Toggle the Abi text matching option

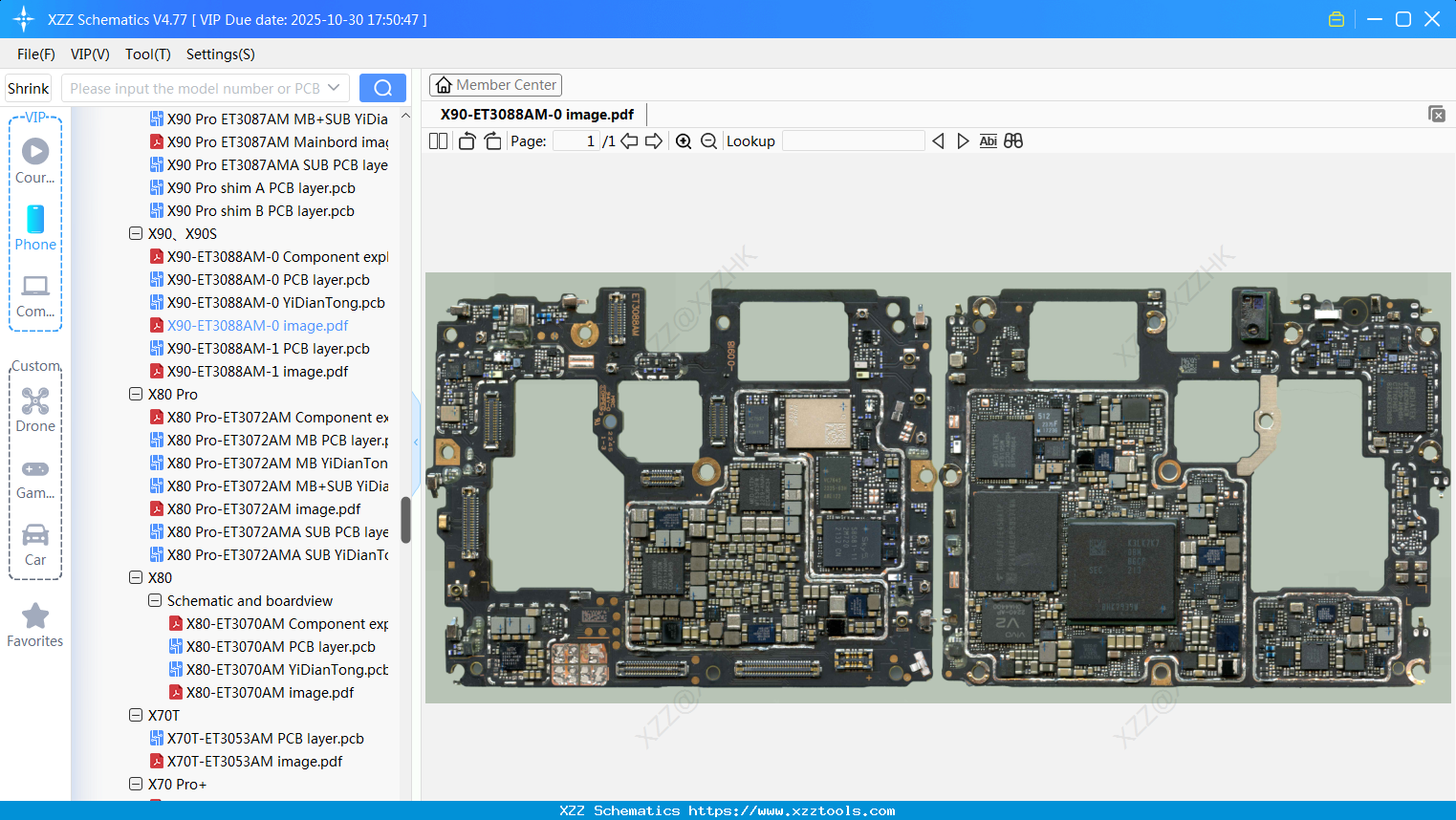(x=988, y=141)
